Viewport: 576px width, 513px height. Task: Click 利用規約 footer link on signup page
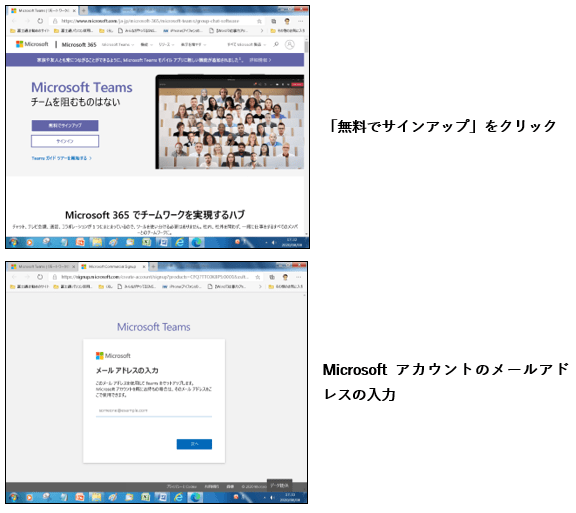tap(212, 487)
